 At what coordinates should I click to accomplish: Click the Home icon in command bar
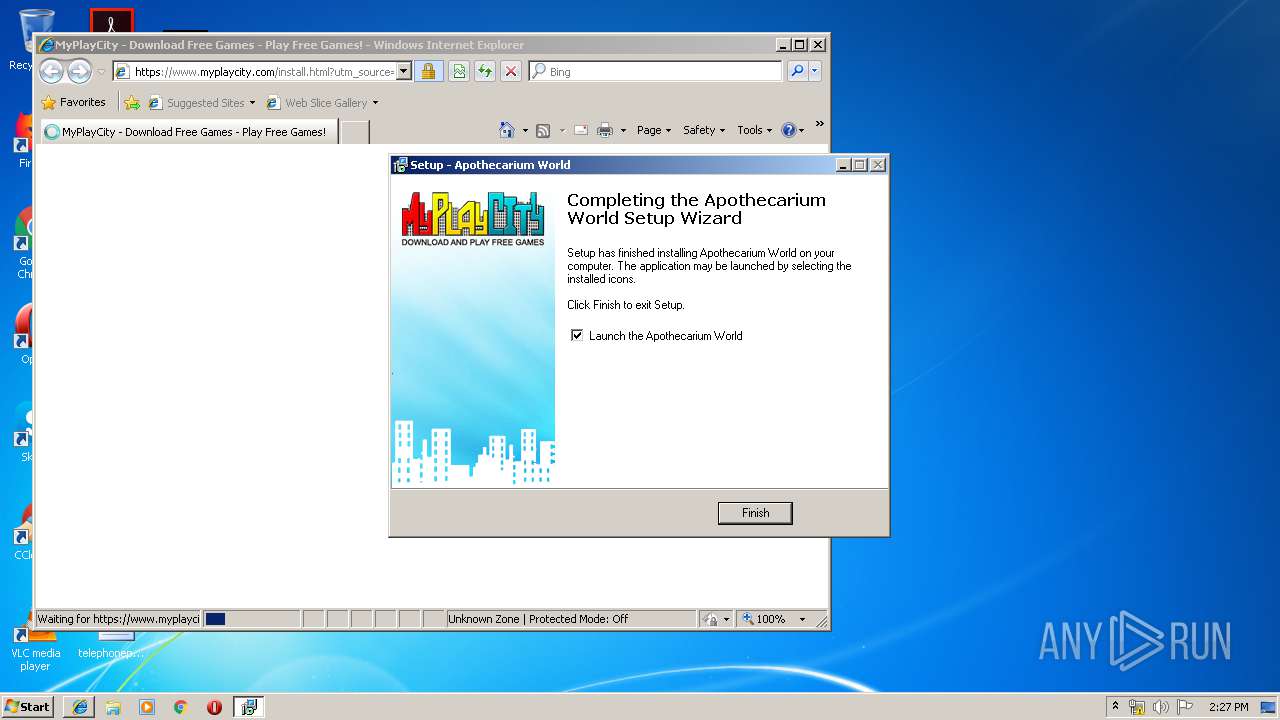point(507,130)
